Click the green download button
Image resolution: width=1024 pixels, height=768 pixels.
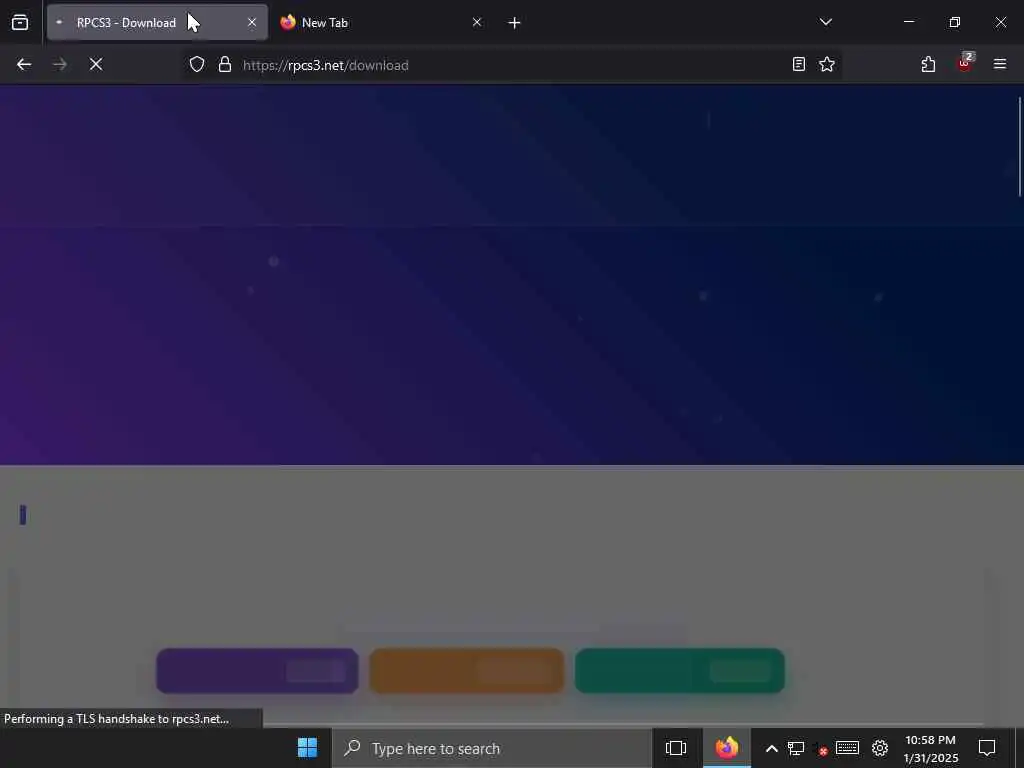coord(680,671)
